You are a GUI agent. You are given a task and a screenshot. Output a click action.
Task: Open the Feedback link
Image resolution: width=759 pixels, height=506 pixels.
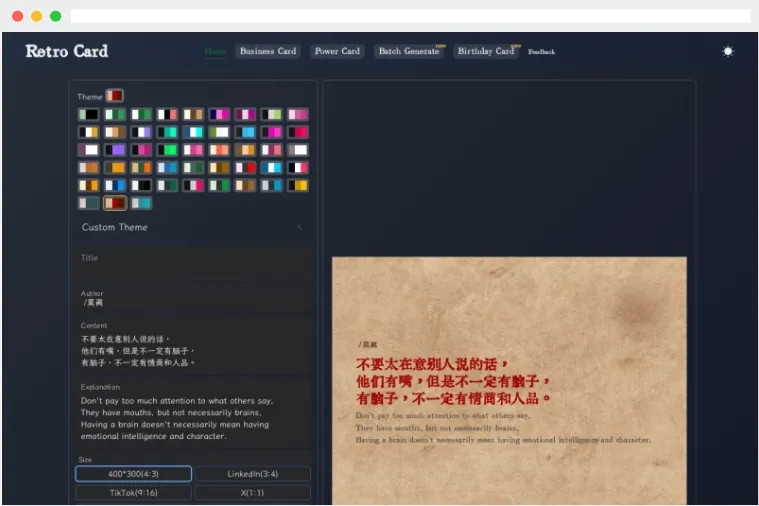point(541,51)
